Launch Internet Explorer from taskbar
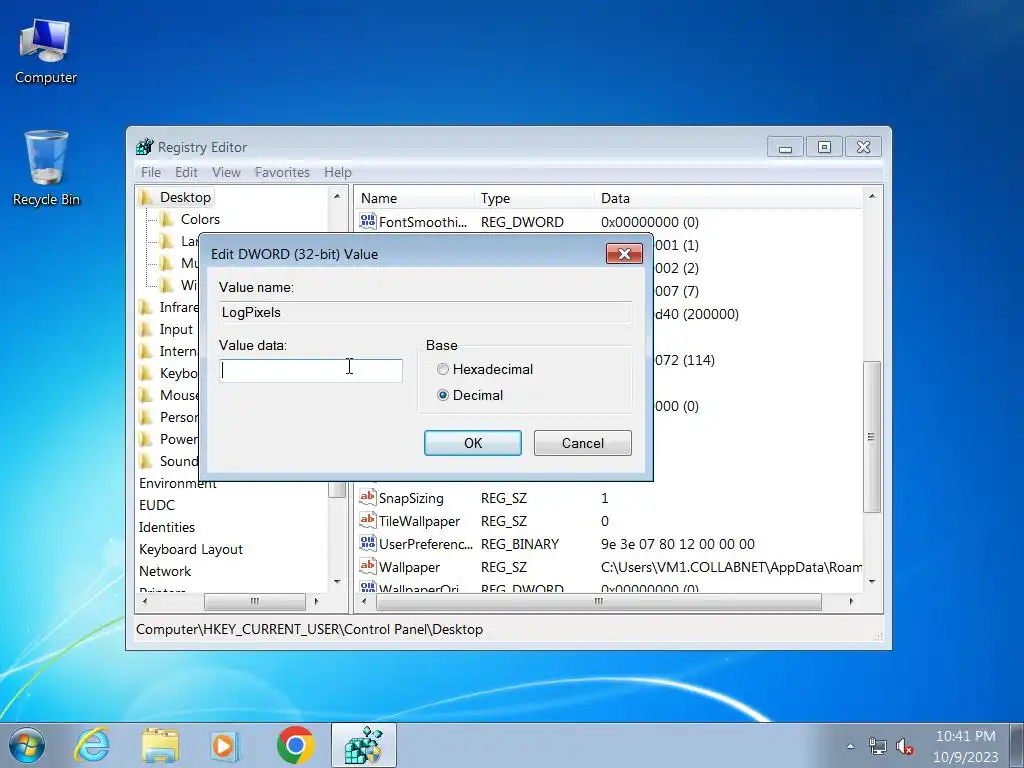Image resolution: width=1024 pixels, height=768 pixels. [x=91, y=745]
